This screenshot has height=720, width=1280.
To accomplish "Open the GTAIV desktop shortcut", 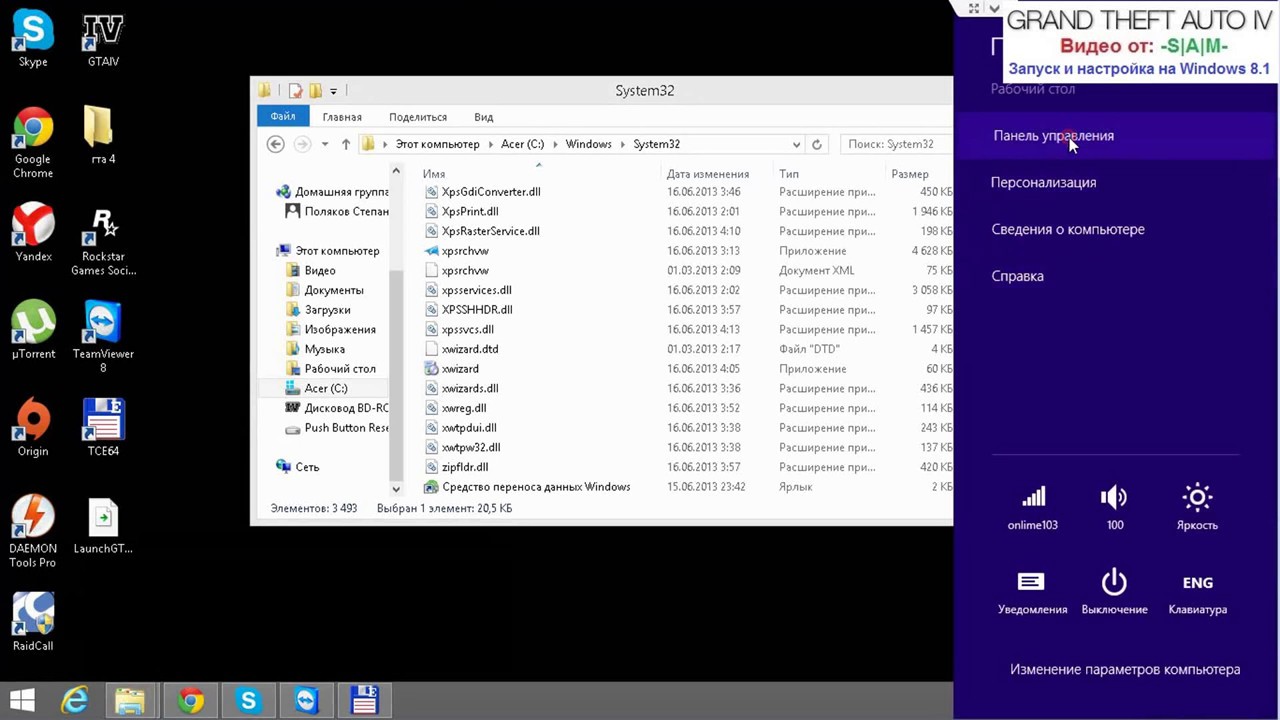I will pyautogui.click(x=103, y=39).
